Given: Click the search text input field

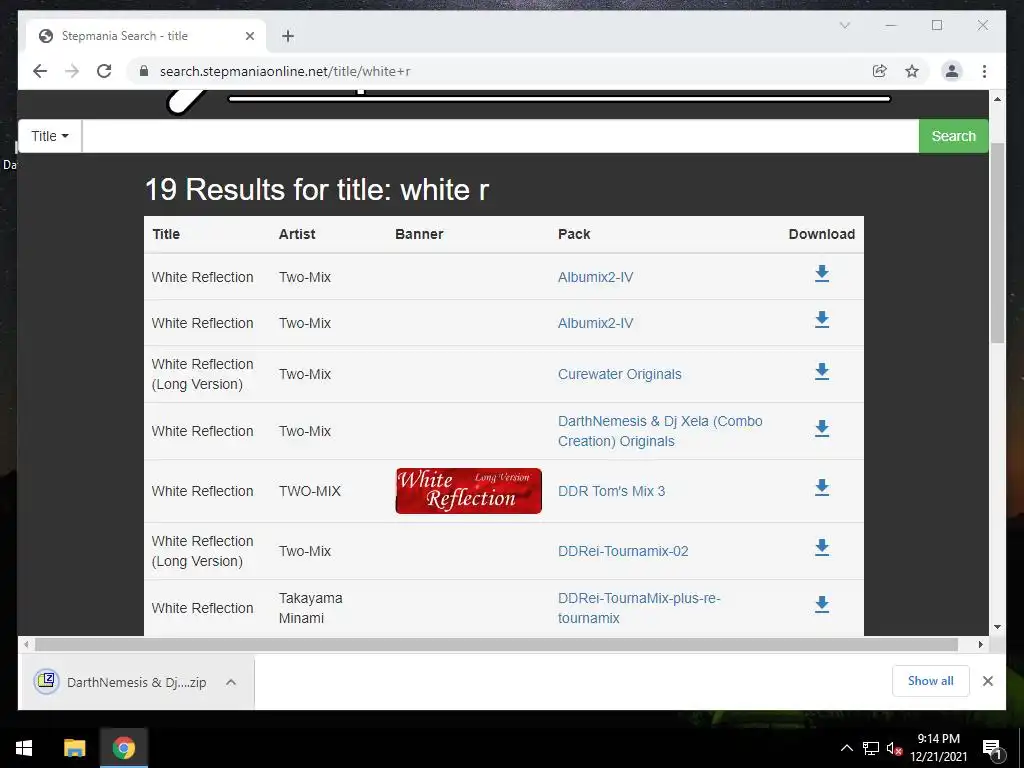Looking at the screenshot, I should coord(500,136).
